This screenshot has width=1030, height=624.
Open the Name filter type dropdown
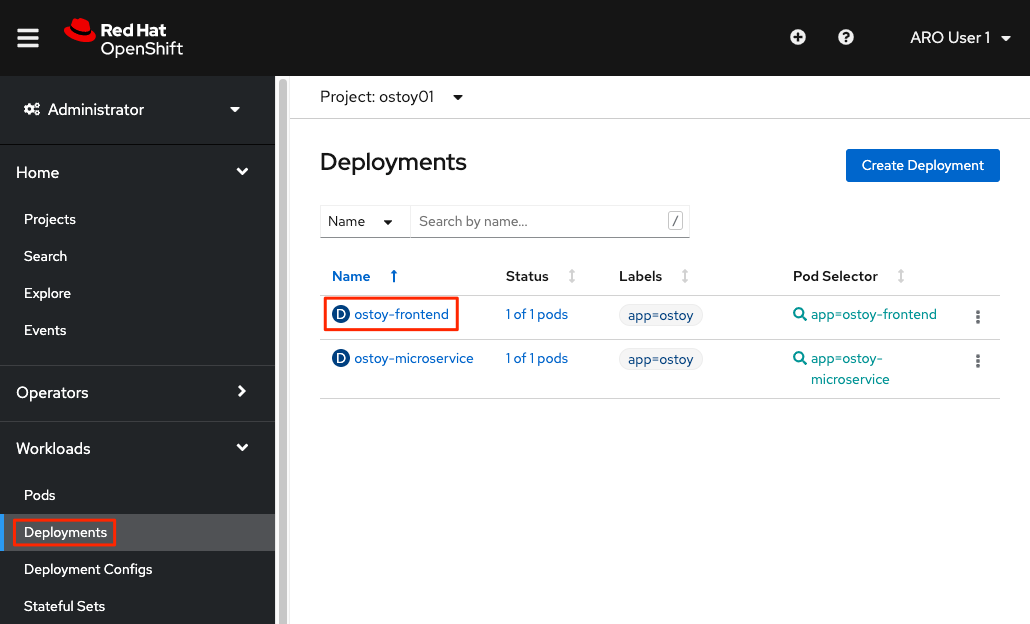tap(364, 221)
